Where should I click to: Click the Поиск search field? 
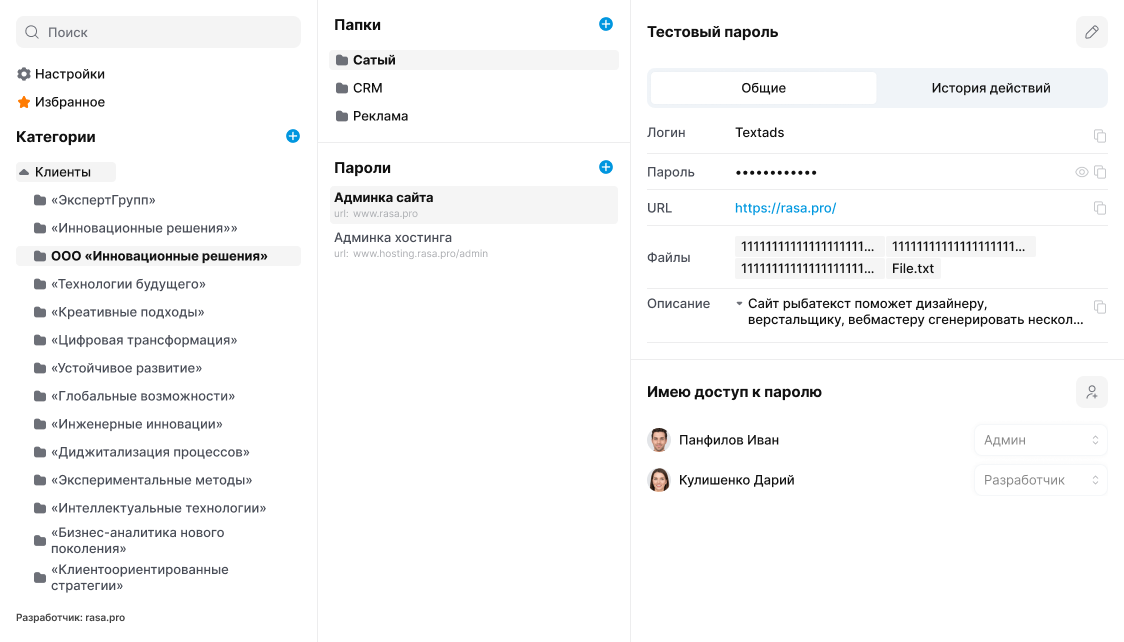[158, 32]
